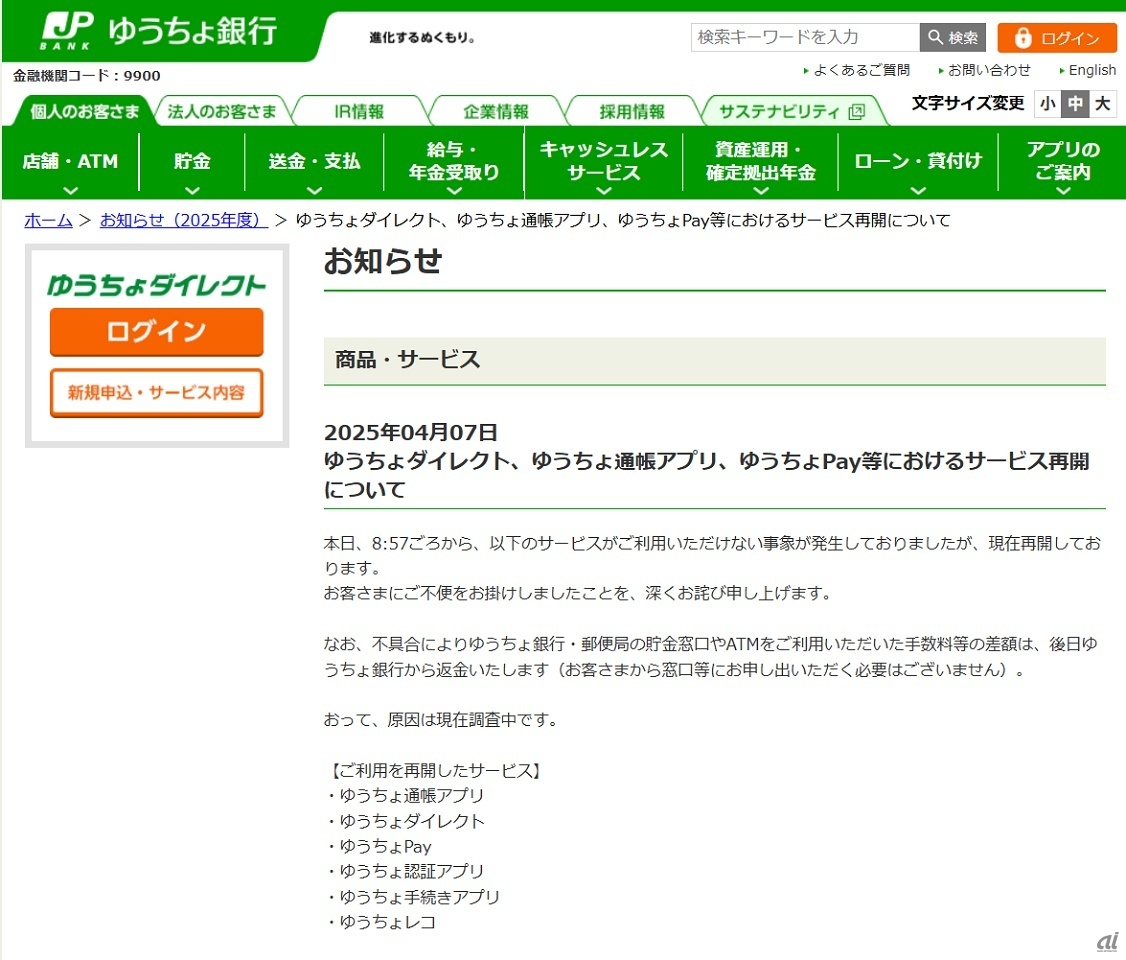Set text size to 小
This screenshot has height=960, width=1126.
coord(1048,103)
